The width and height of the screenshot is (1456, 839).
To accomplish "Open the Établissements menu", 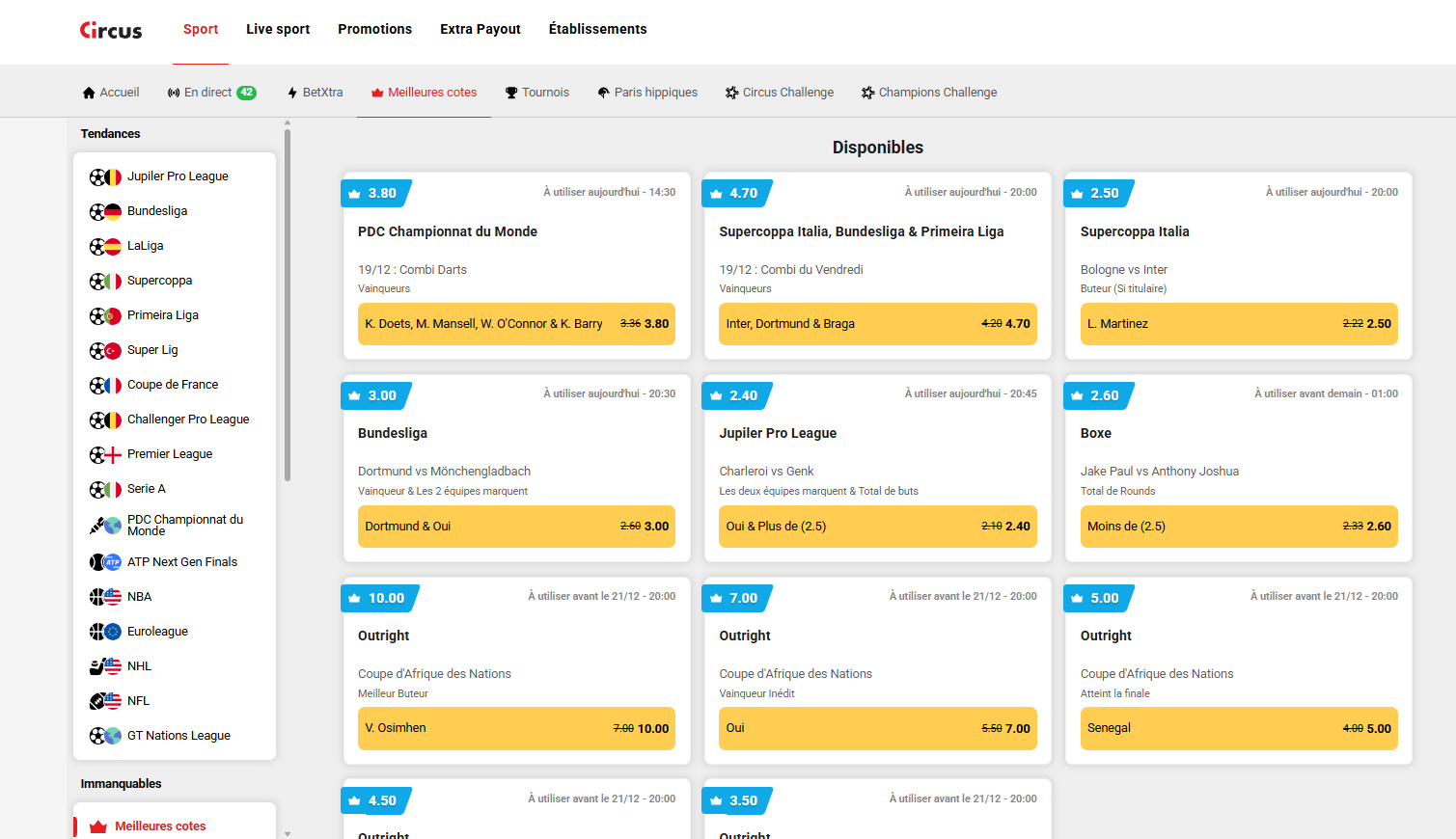I will pos(598,29).
